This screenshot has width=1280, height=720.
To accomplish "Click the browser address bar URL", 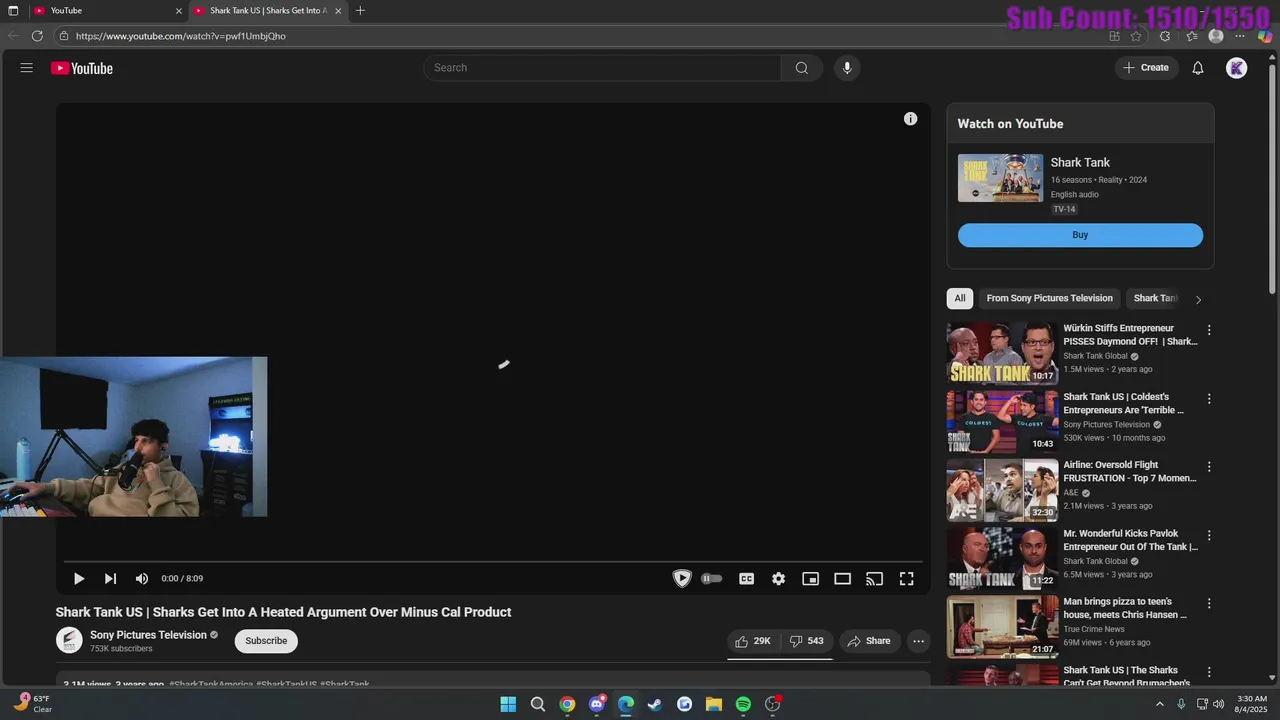I will [x=180, y=36].
